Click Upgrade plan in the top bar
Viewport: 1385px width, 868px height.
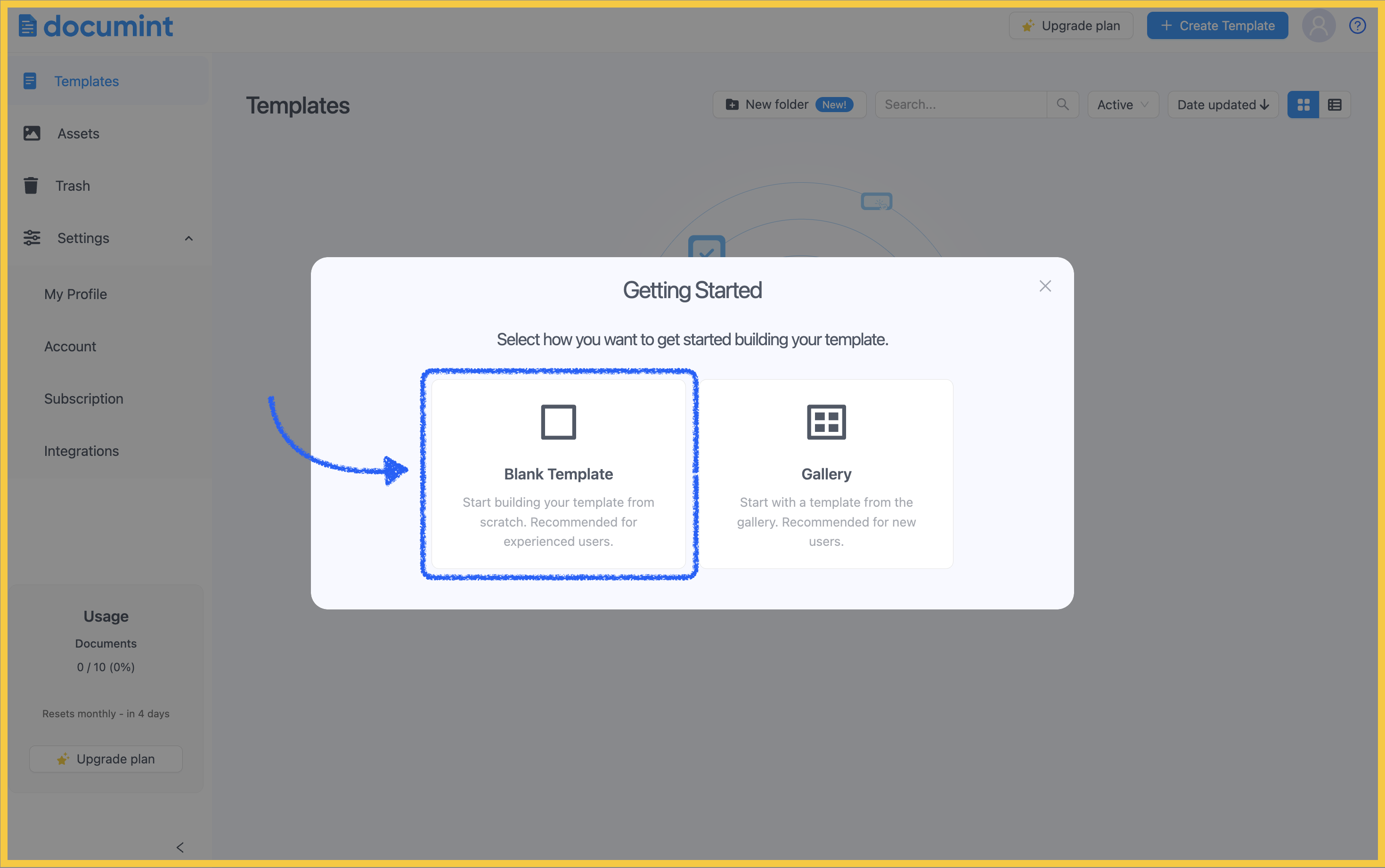click(1070, 26)
